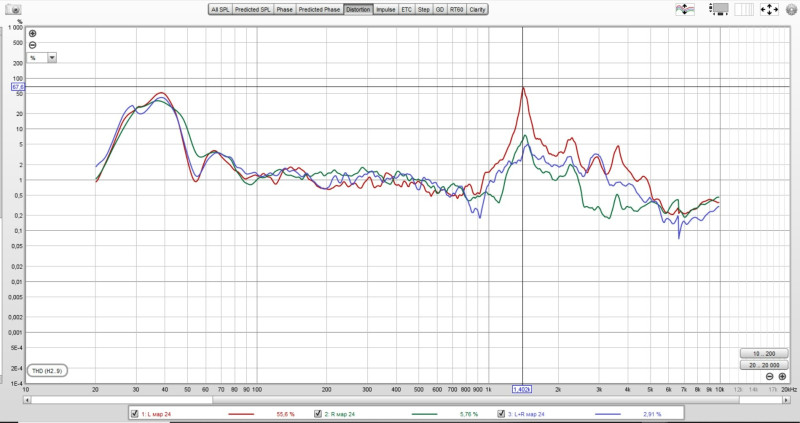Toggle checkbox for 2: R мар 24 trace

[317, 414]
